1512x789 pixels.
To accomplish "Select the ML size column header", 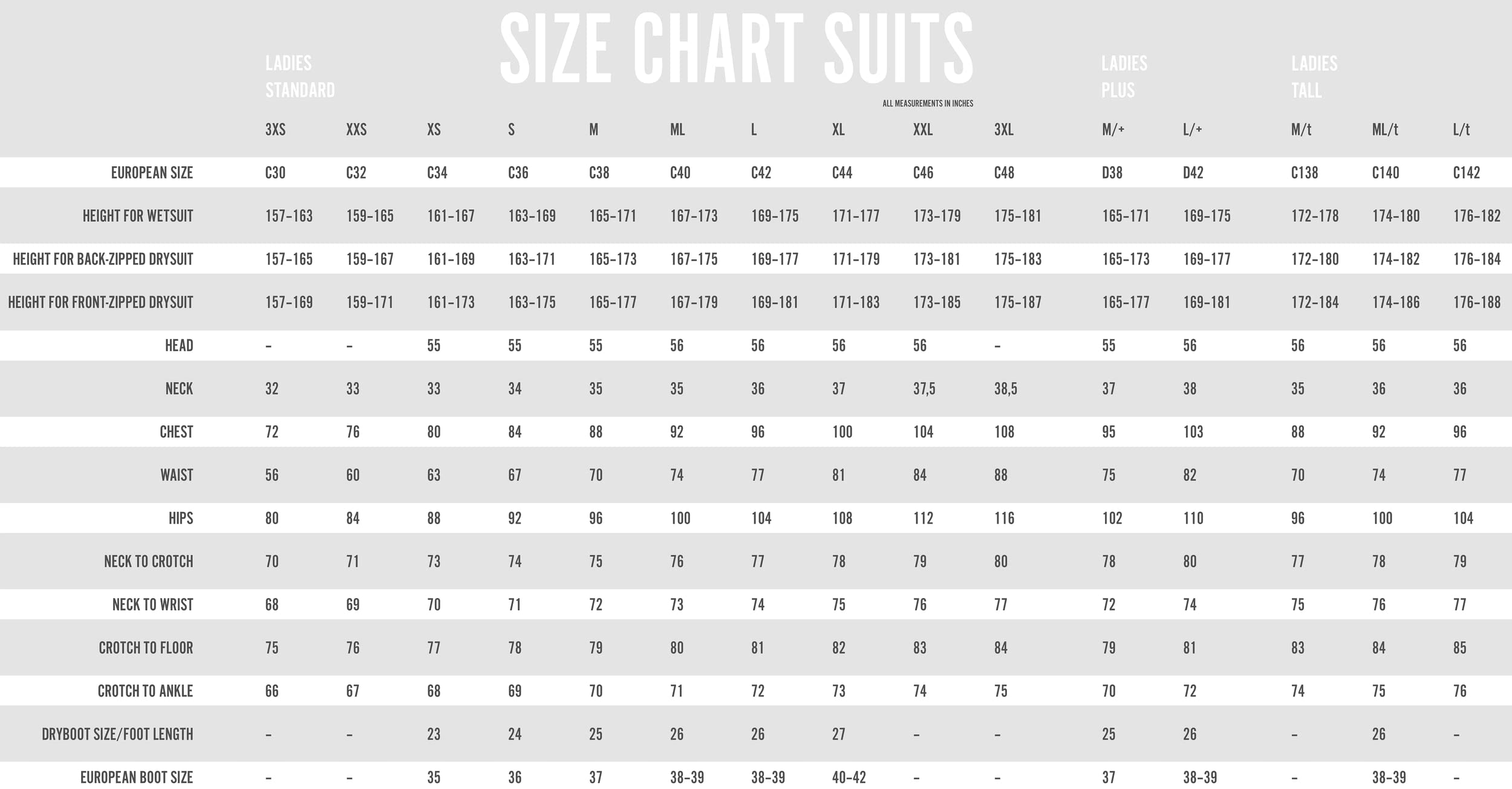I will tap(677, 129).
